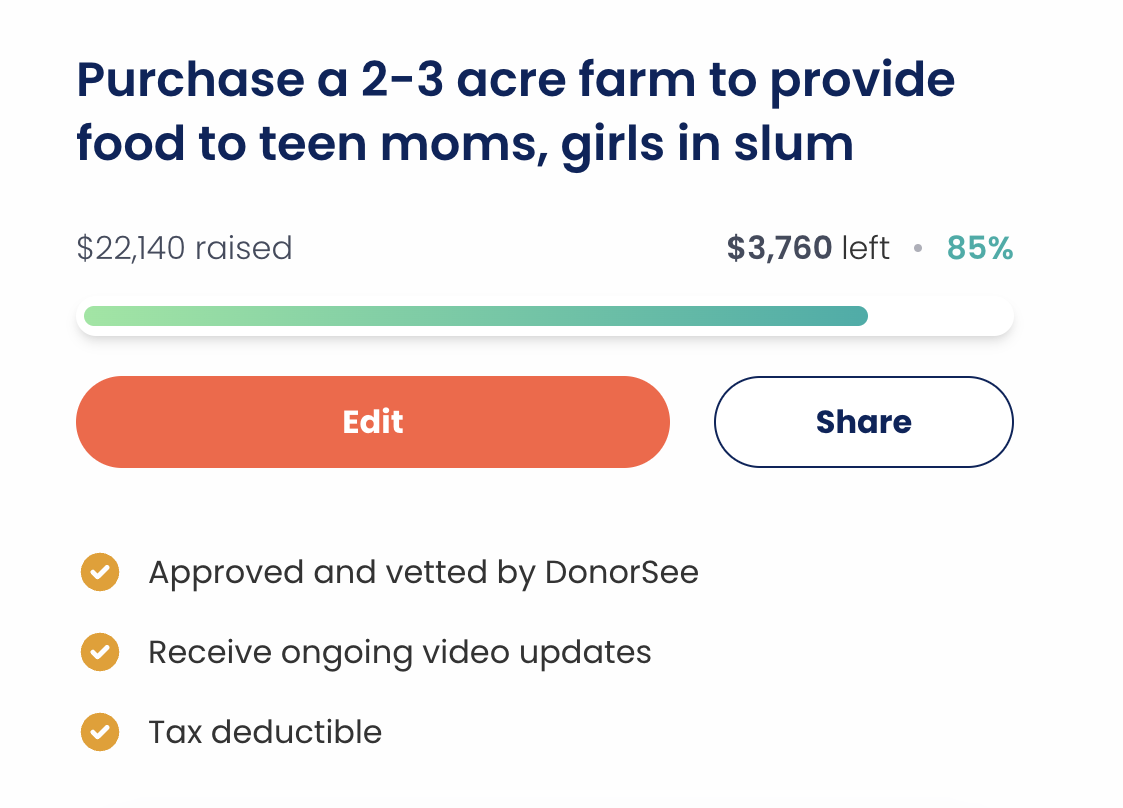This screenshot has width=1123, height=808.
Task: Select the 85% funded percentage
Action: tap(980, 248)
